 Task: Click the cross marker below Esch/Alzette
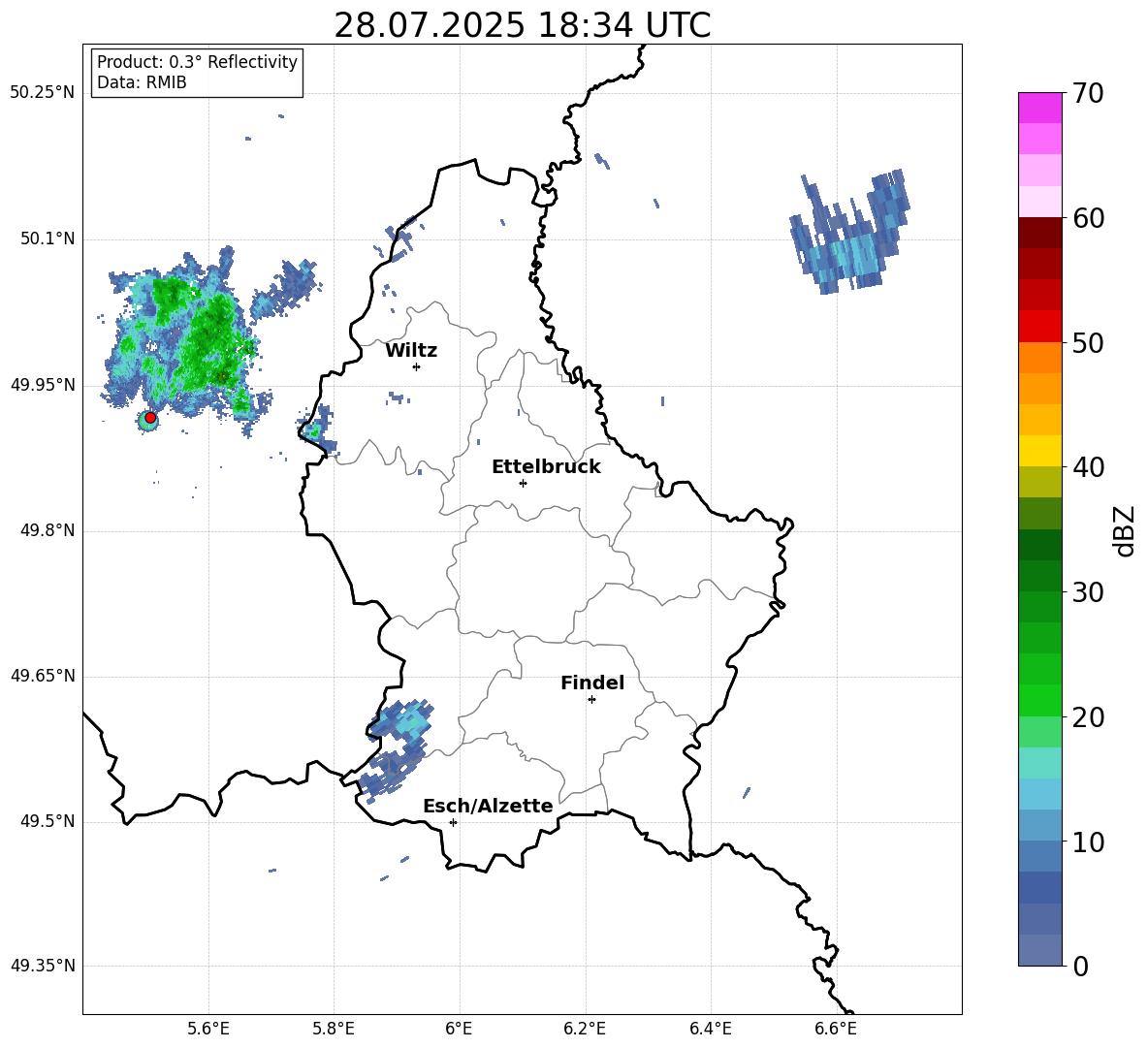(453, 822)
